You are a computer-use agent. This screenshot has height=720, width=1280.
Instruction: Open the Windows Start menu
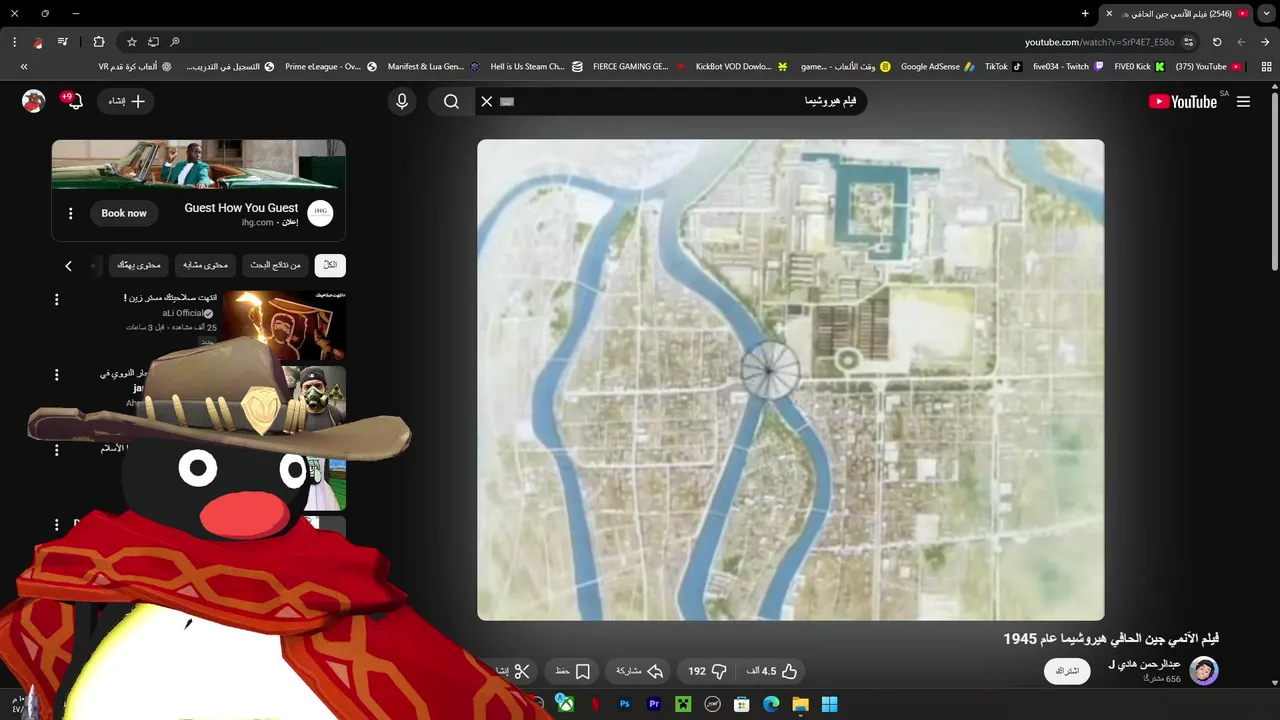(x=830, y=704)
